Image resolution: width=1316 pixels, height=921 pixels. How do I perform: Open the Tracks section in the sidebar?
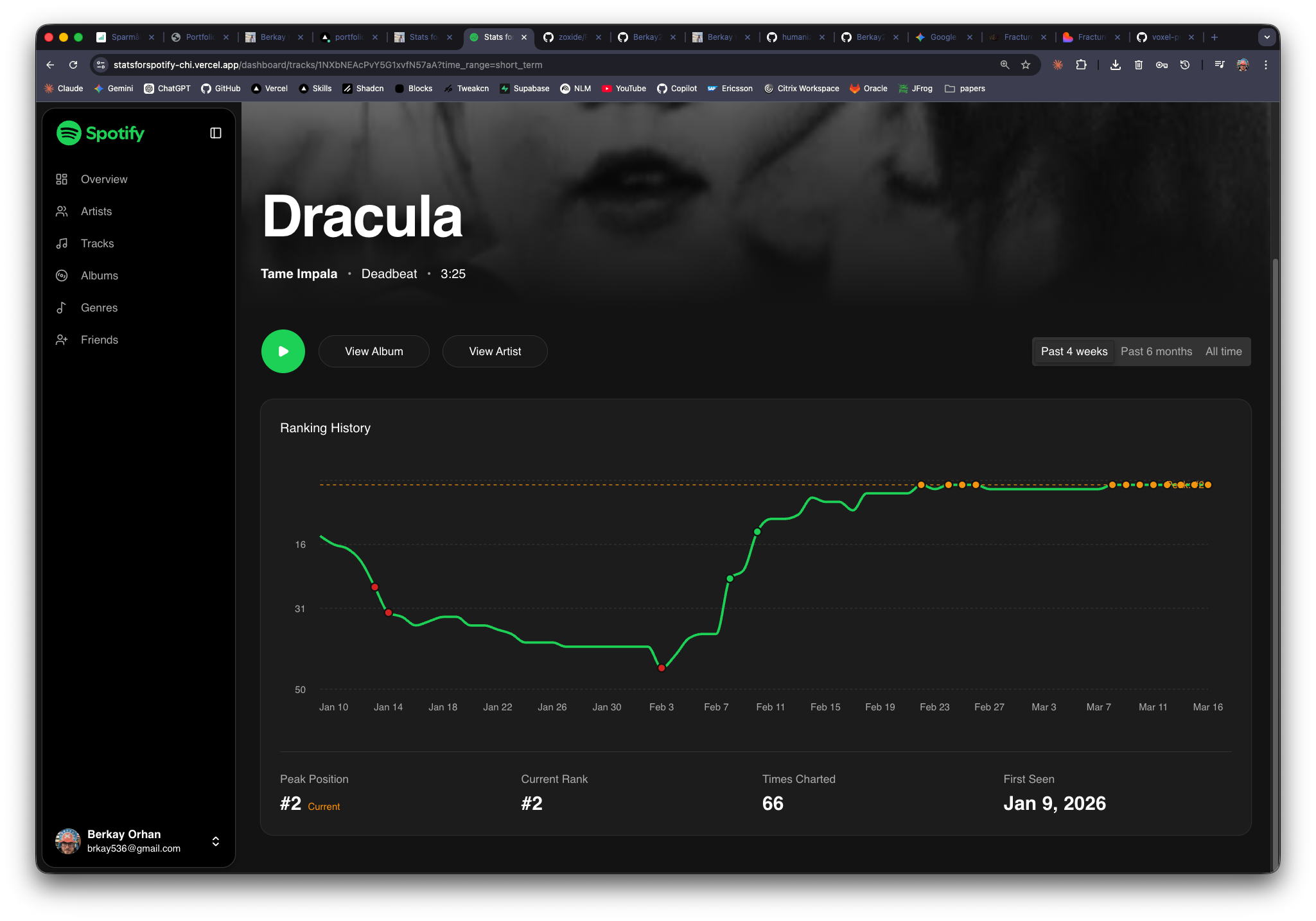[97, 243]
